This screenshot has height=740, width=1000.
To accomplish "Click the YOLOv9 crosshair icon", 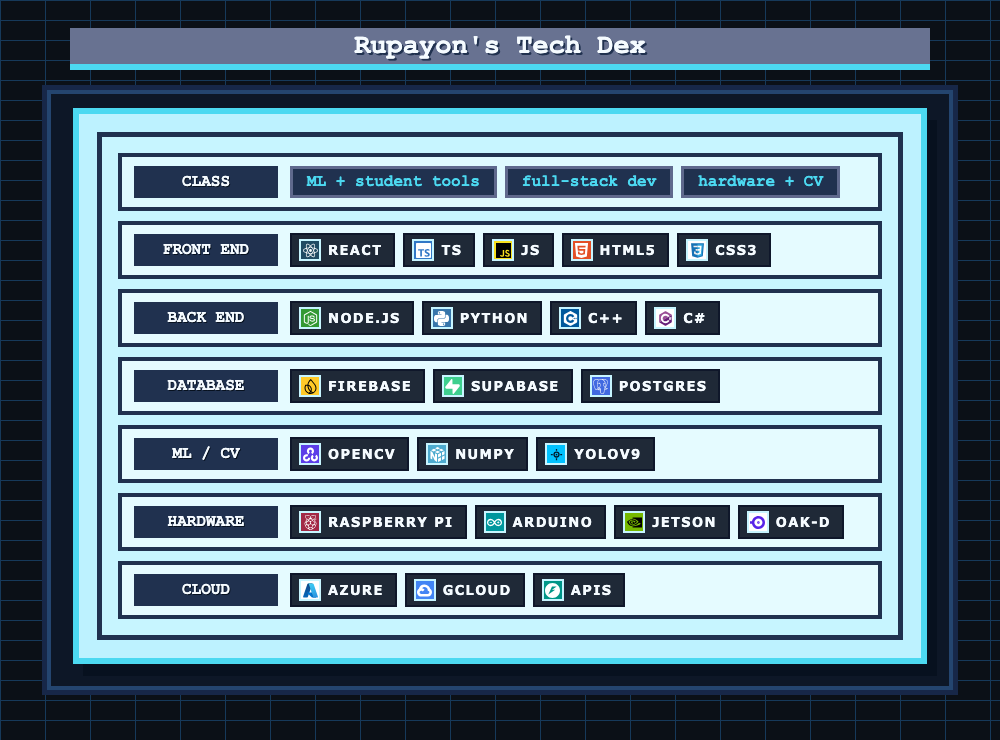I will tap(556, 454).
